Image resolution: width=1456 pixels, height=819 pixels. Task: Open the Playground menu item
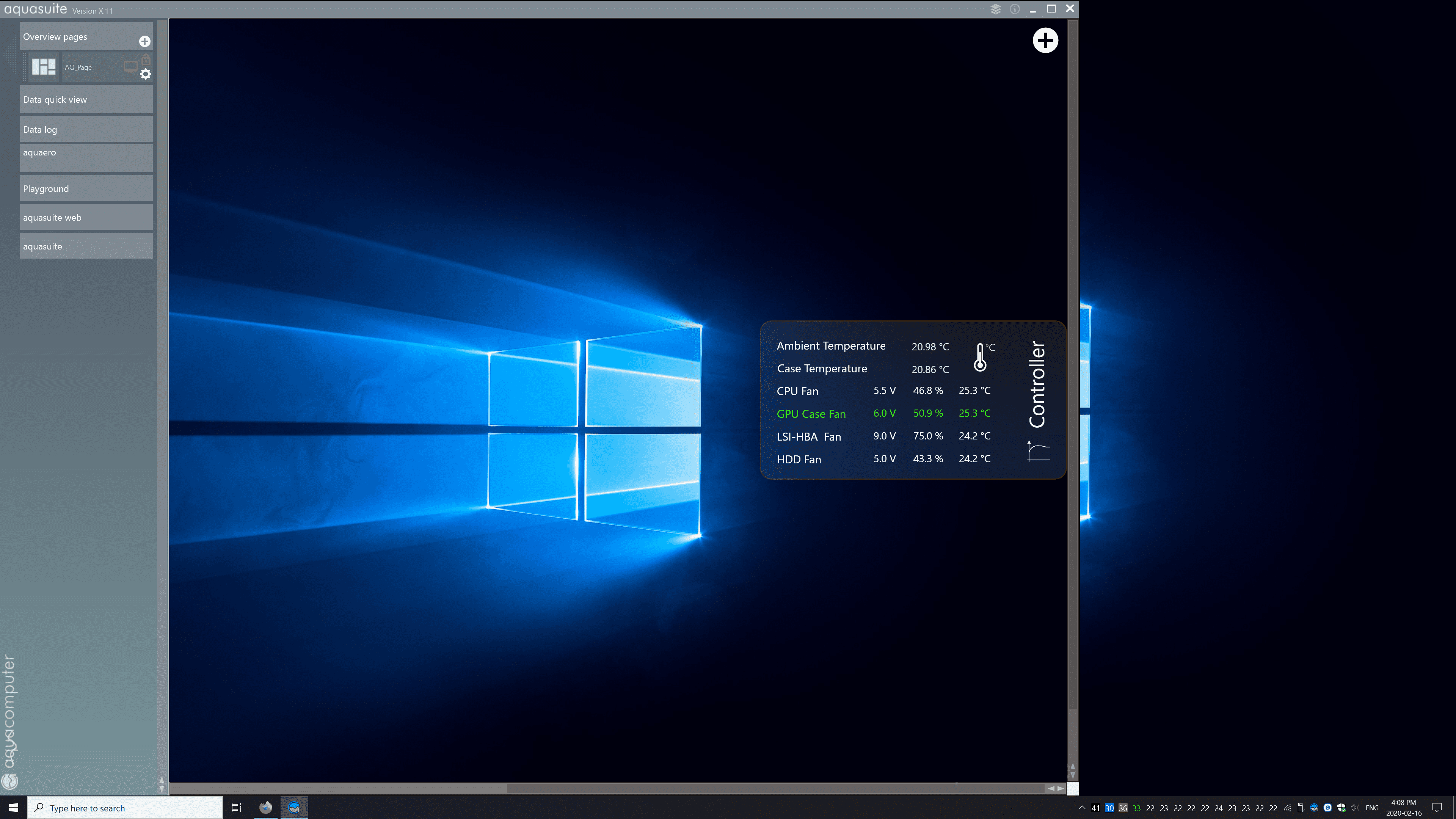pos(86,189)
